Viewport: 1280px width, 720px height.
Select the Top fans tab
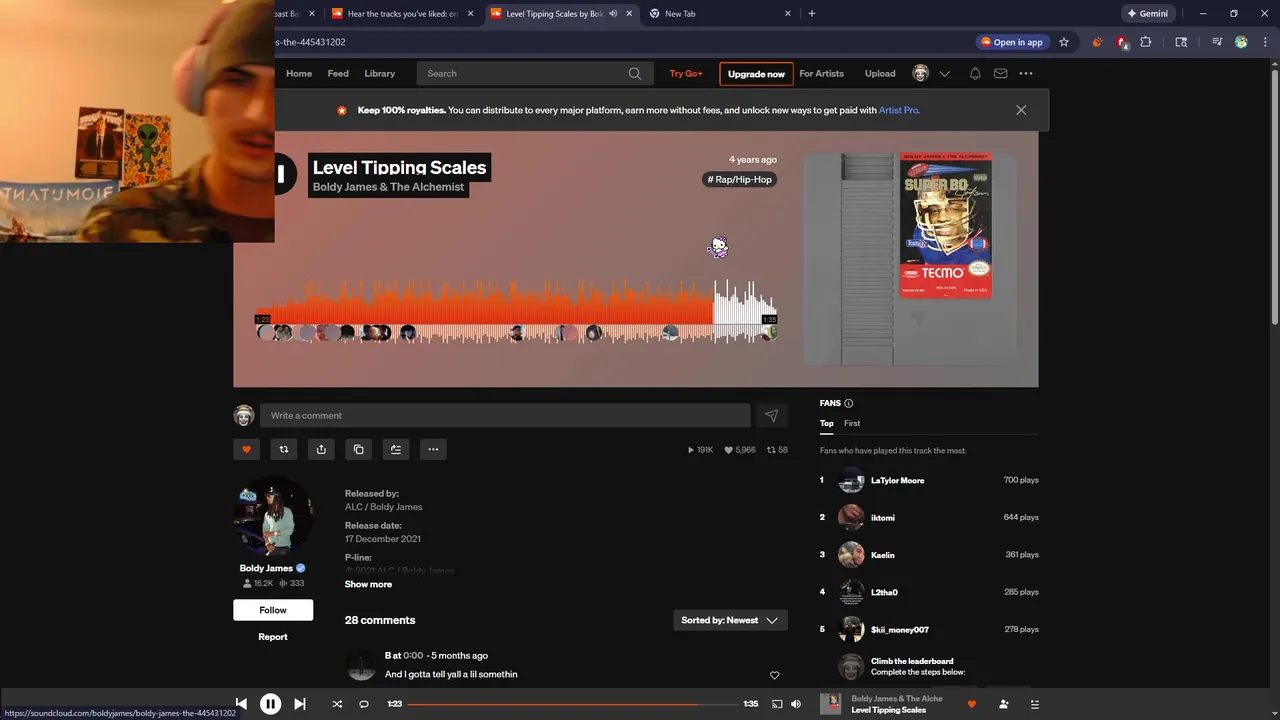click(x=827, y=423)
